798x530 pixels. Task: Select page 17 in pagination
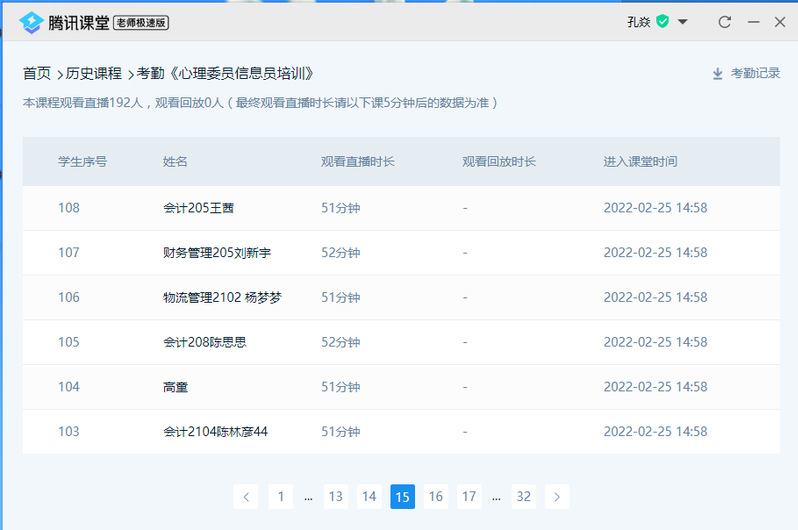[469, 496]
